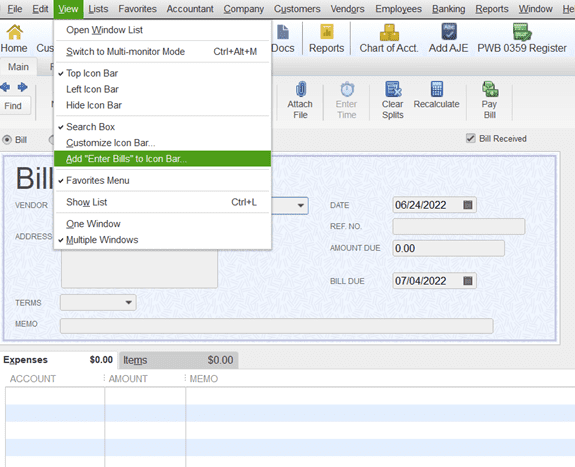Expand the TERMS dropdown
The image size is (575, 467).
pos(128,302)
